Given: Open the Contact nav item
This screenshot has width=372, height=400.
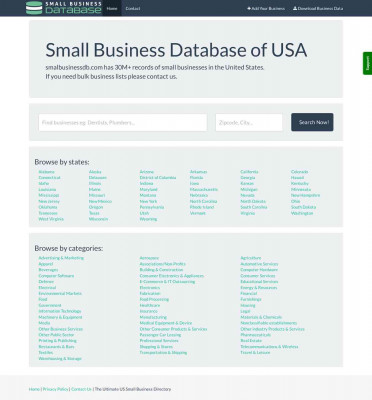Looking at the screenshot, I should (x=133, y=8).
